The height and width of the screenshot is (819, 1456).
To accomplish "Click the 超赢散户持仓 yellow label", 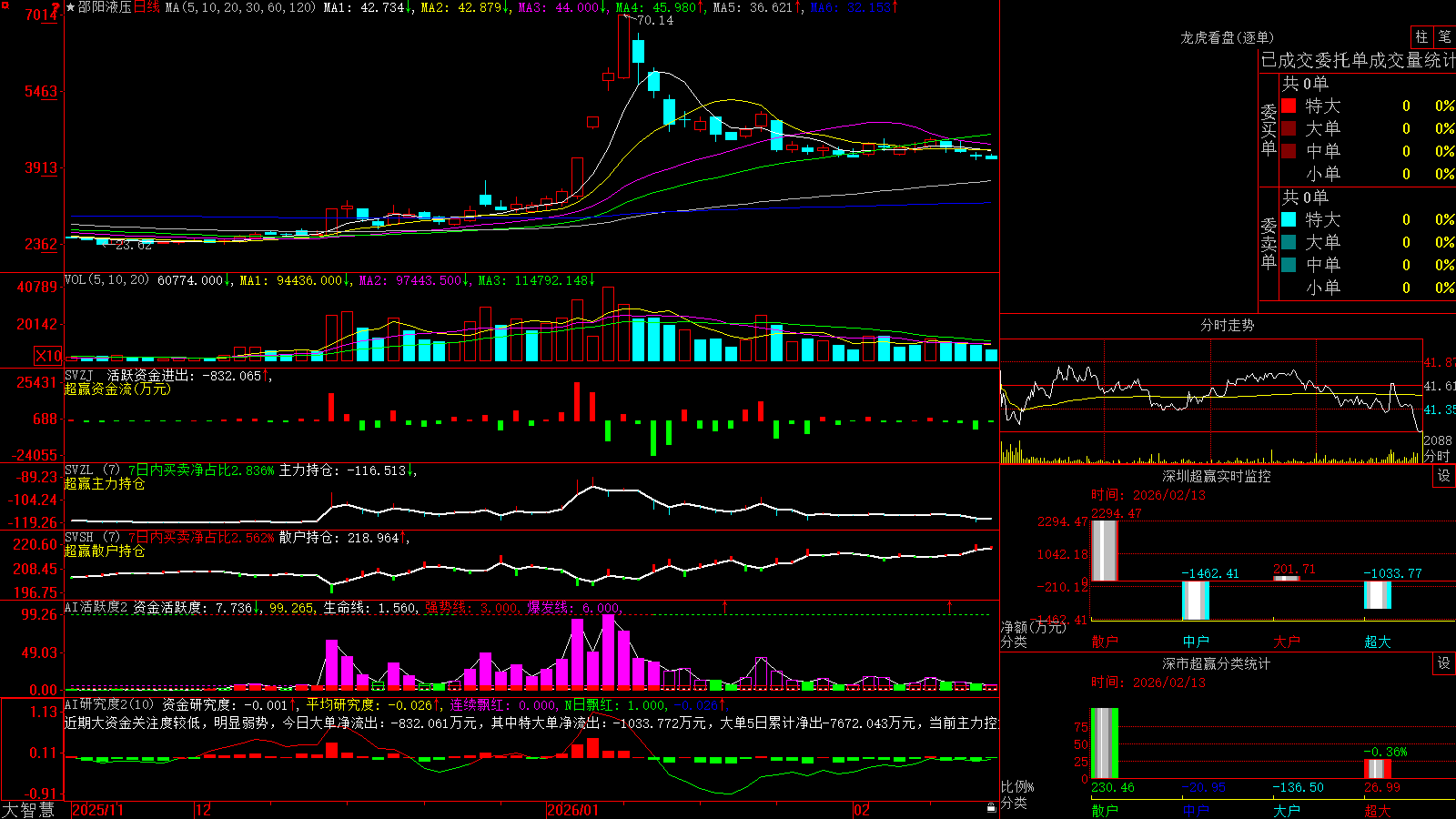I will pos(105,551).
